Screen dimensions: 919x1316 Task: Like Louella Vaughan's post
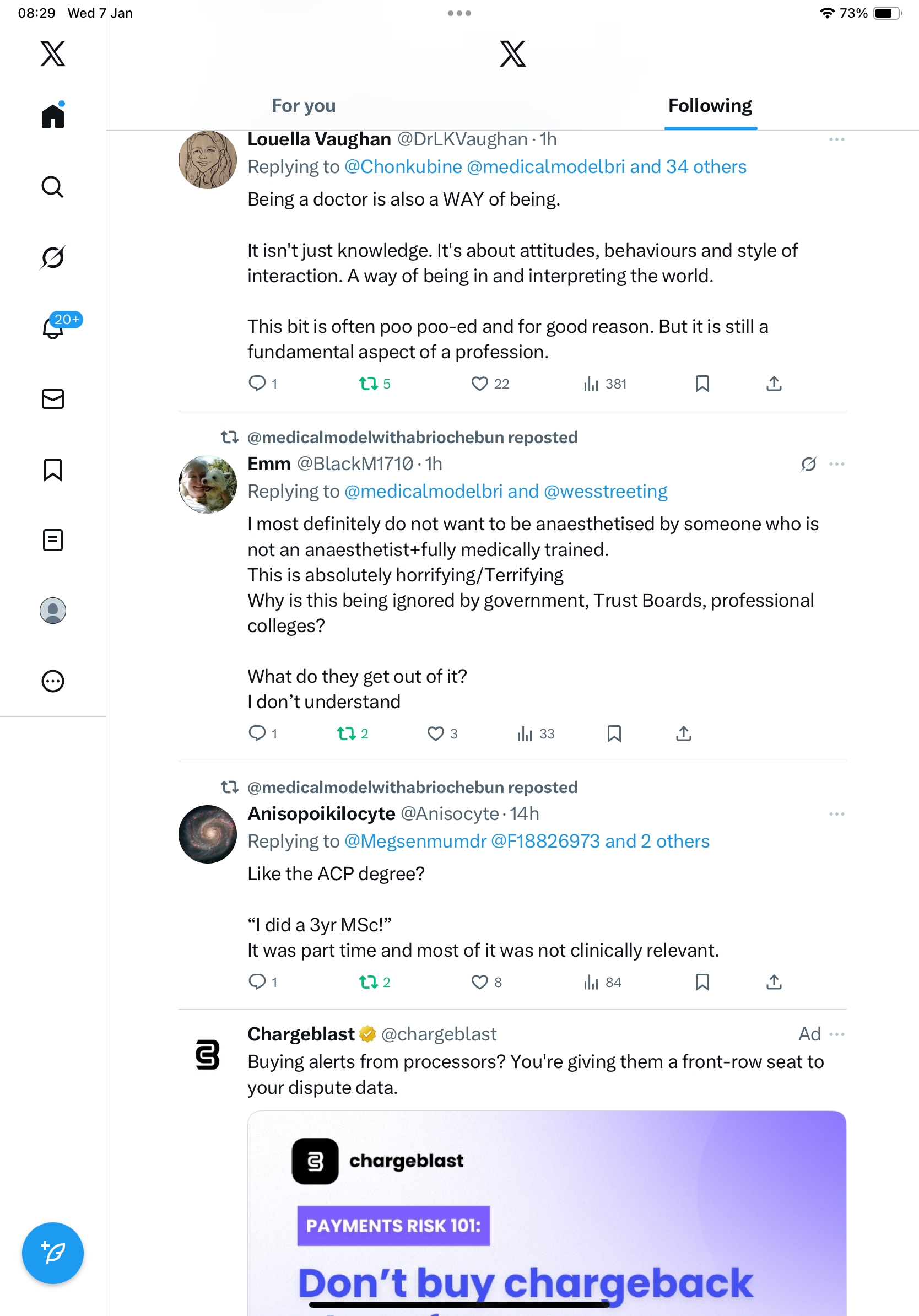tap(479, 384)
